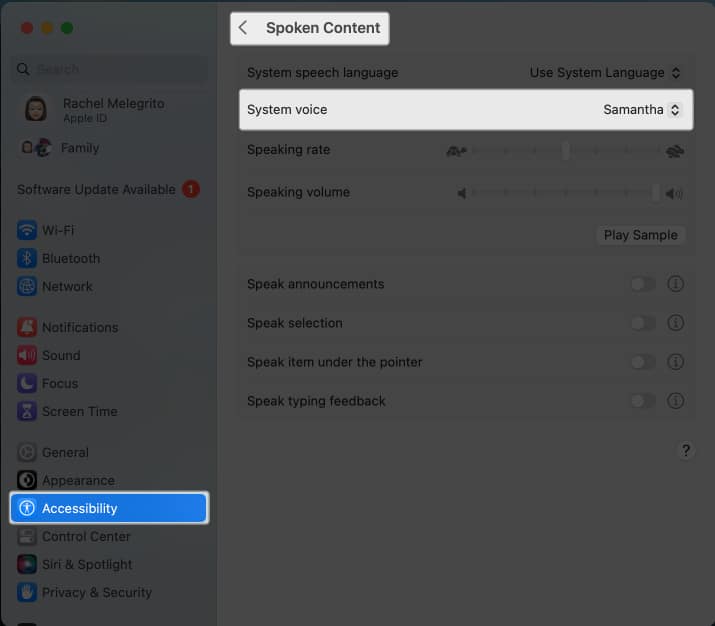This screenshot has width=715, height=626.
Task: Show info for Speak typing feedback
Action: coord(675,401)
